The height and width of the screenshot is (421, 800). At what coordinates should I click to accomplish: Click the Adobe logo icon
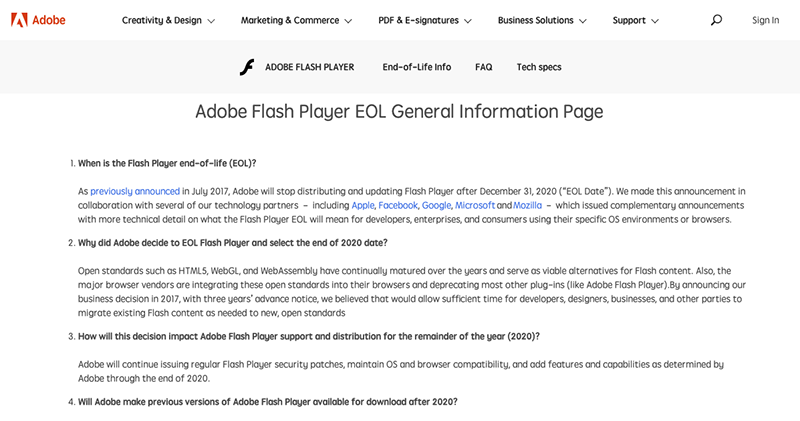(19, 20)
